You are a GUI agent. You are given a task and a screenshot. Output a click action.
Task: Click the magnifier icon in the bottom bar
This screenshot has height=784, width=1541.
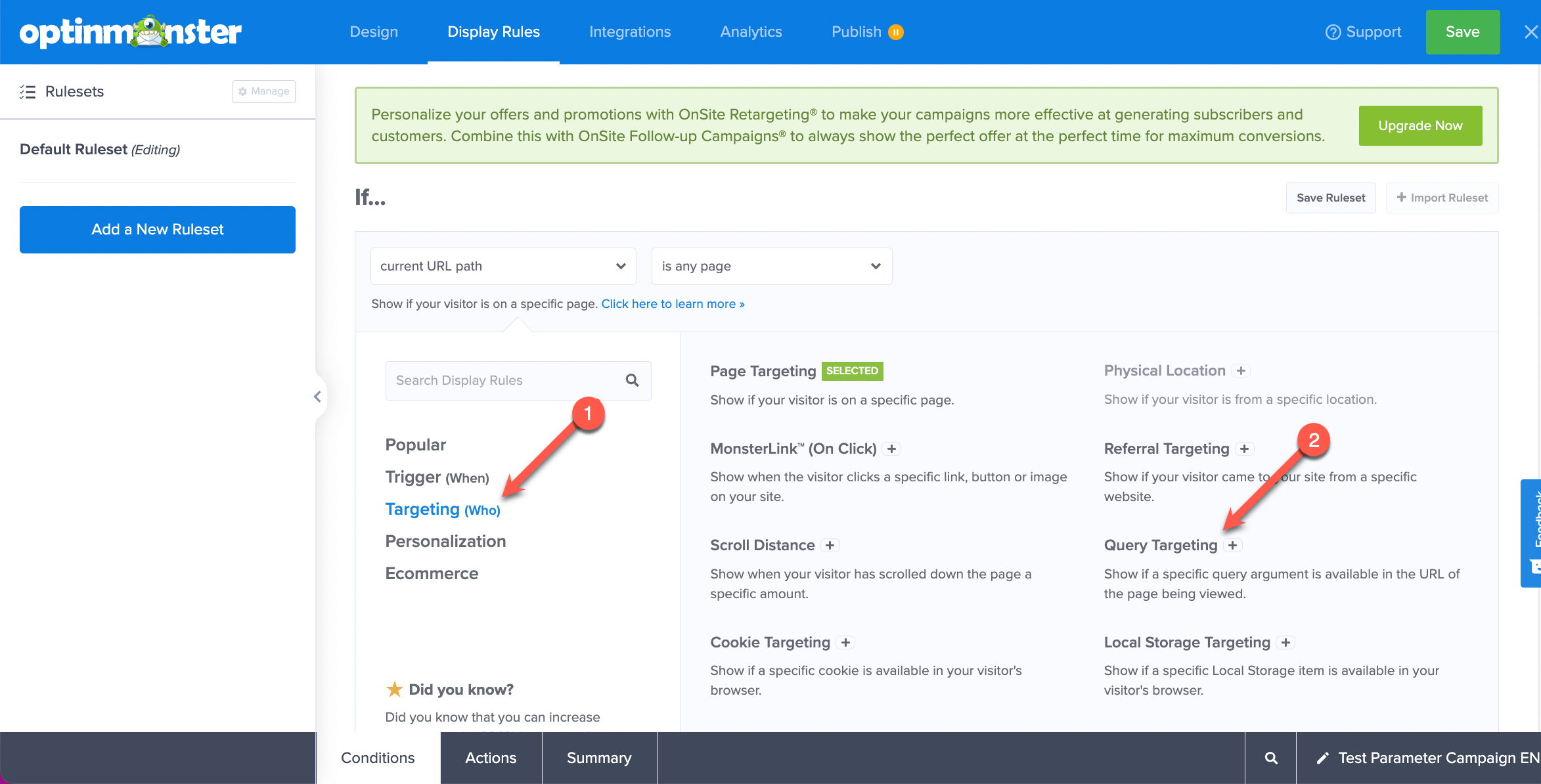pos(1271,758)
